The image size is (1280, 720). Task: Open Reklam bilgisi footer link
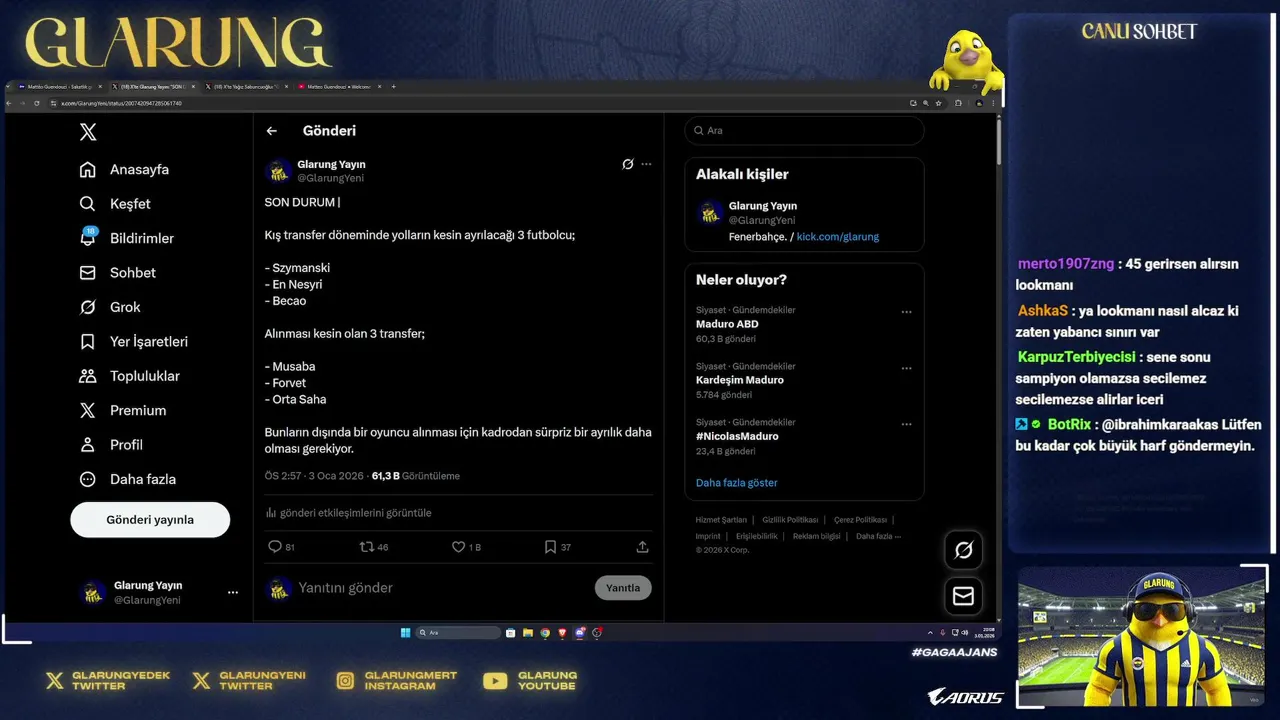pyautogui.click(x=817, y=536)
